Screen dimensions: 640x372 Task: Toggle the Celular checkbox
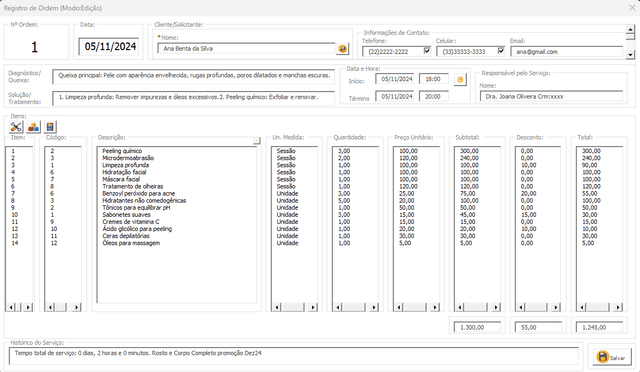coord(501,51)
